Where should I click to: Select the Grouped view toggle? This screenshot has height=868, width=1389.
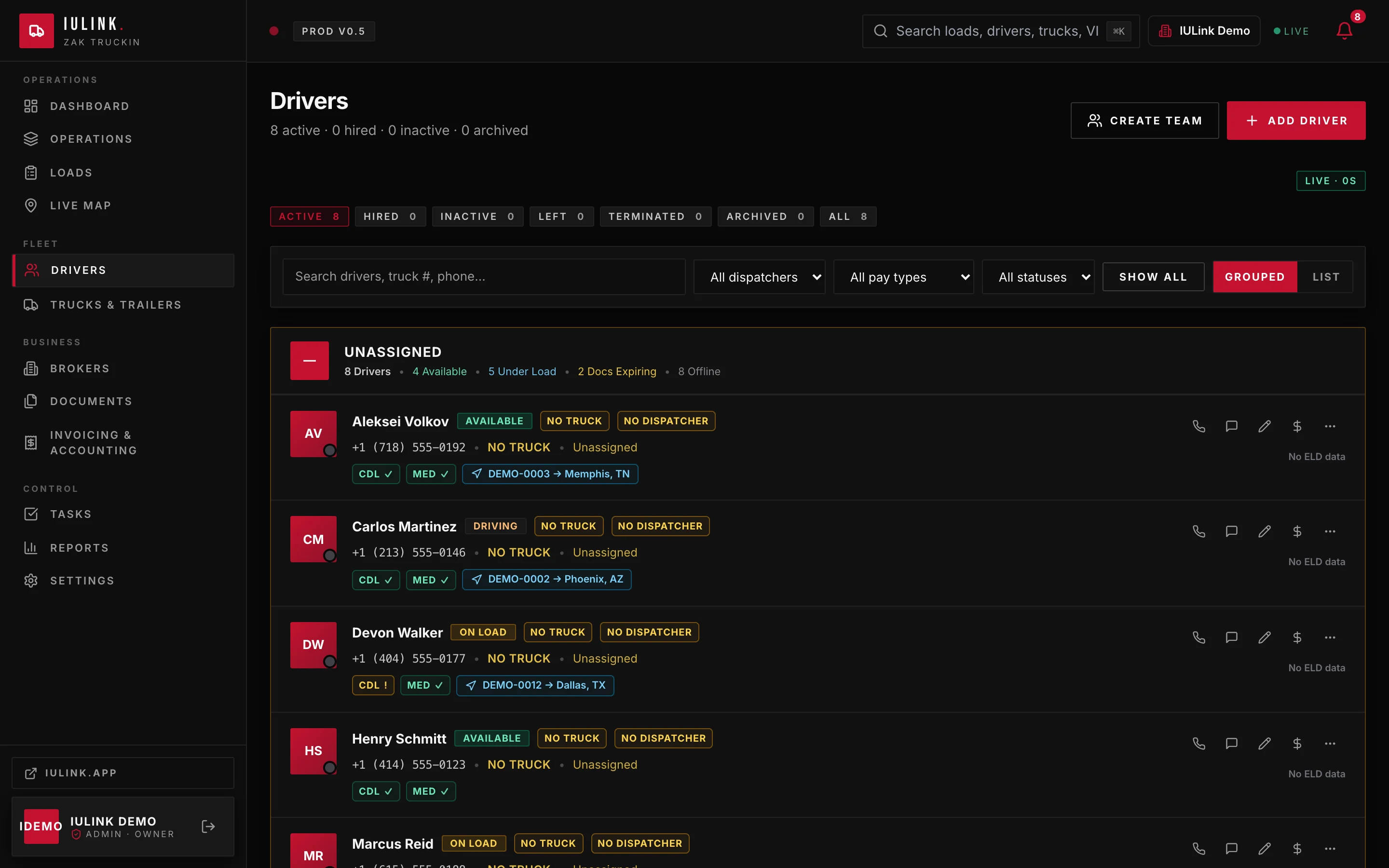(x=1255, y=277)
